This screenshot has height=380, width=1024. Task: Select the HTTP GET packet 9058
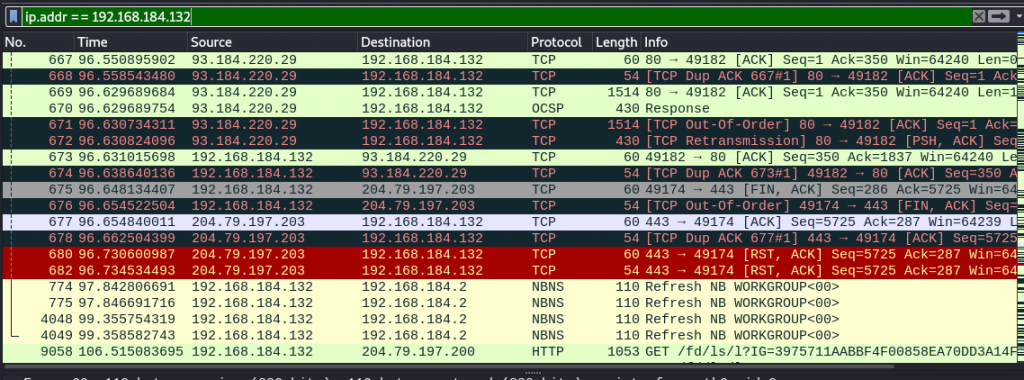point(509,352)
